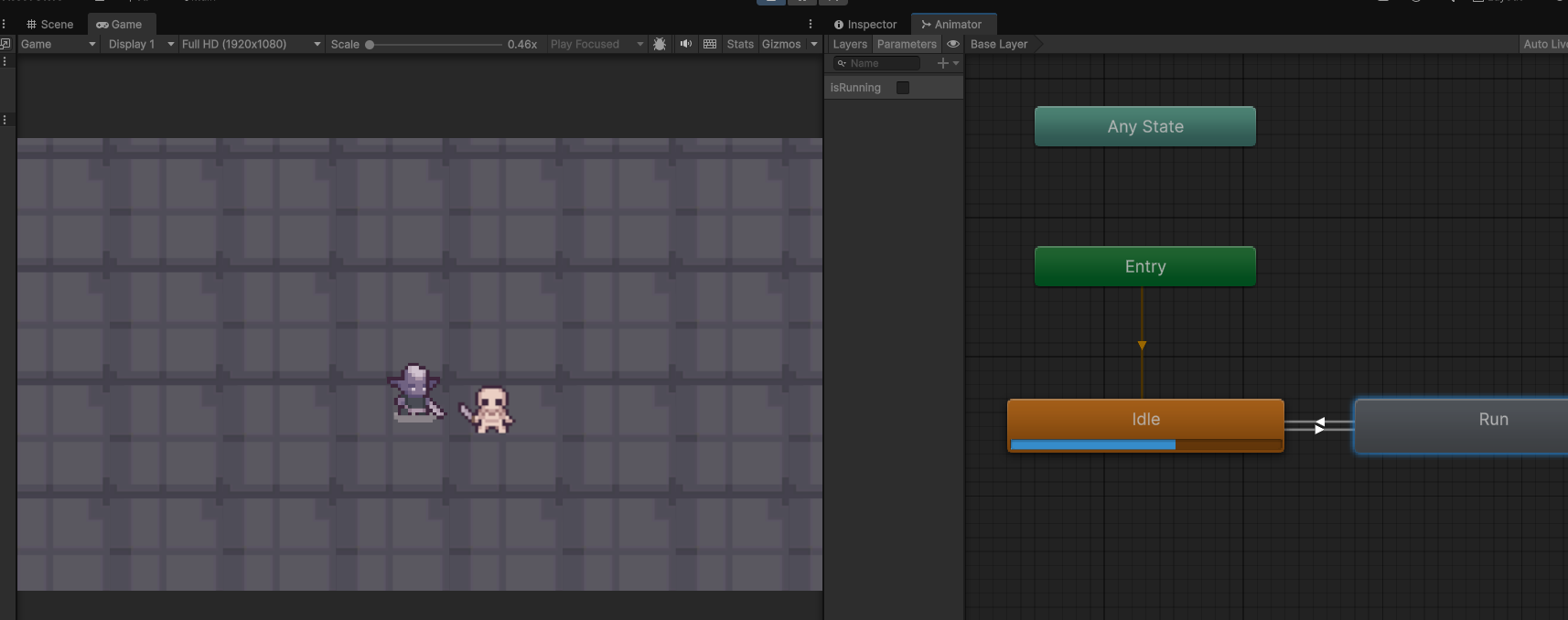This screenshot has width=1568, height=620.
Task: Click the skeleton character sprite
Action: click(x=491, y=411)
